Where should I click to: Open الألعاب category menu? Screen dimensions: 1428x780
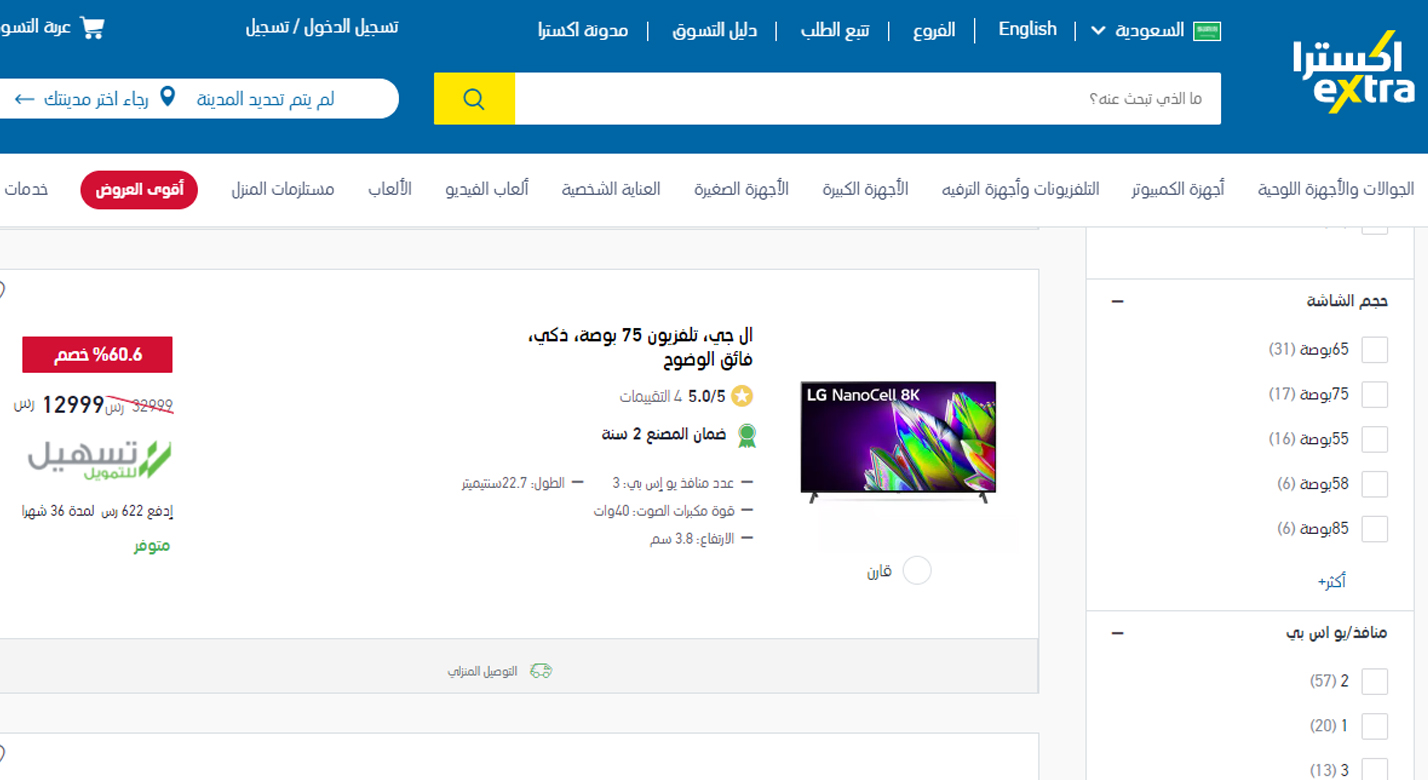tap(390, 189)
